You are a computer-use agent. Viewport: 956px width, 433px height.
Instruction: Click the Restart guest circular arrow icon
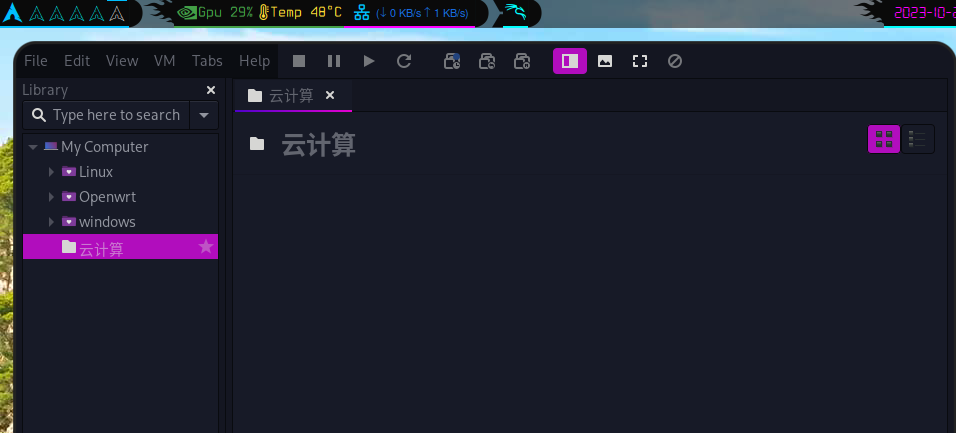point(404,61)
